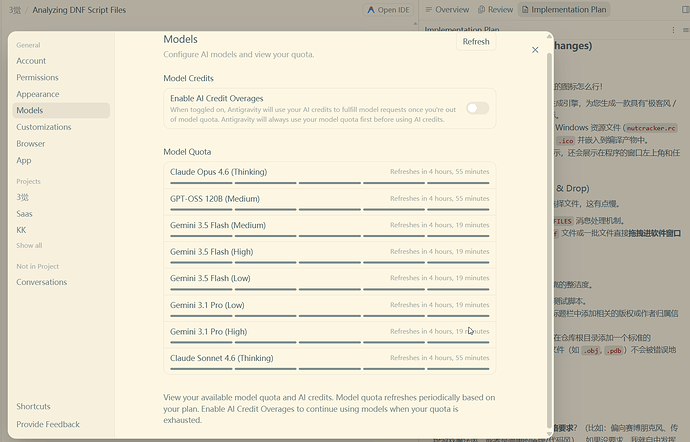Click the settings dialog vertical scrollbar

pos(549,240)
